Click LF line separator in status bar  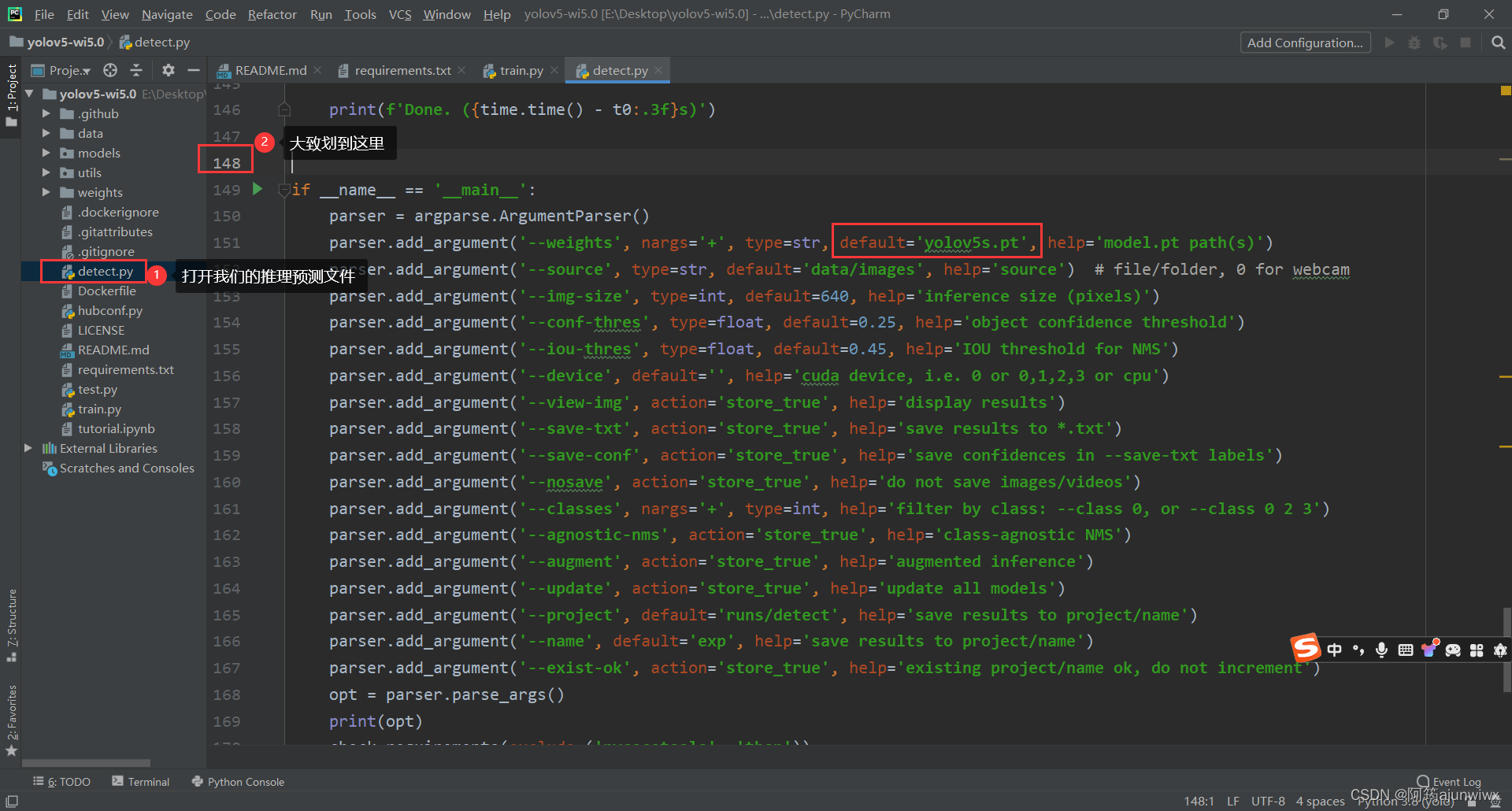[1233, 801]
